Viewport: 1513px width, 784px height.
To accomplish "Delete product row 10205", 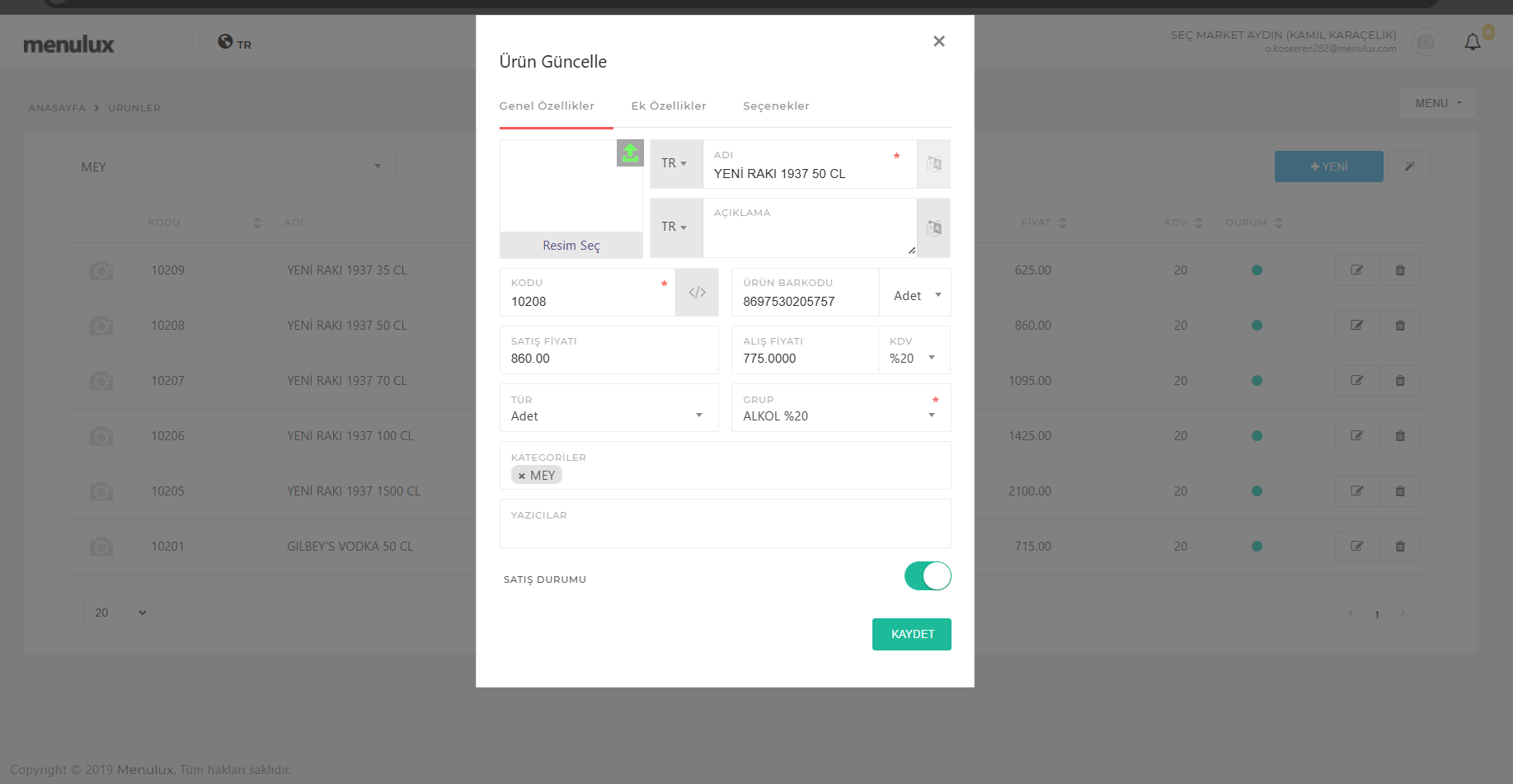I will (1400, 491).
